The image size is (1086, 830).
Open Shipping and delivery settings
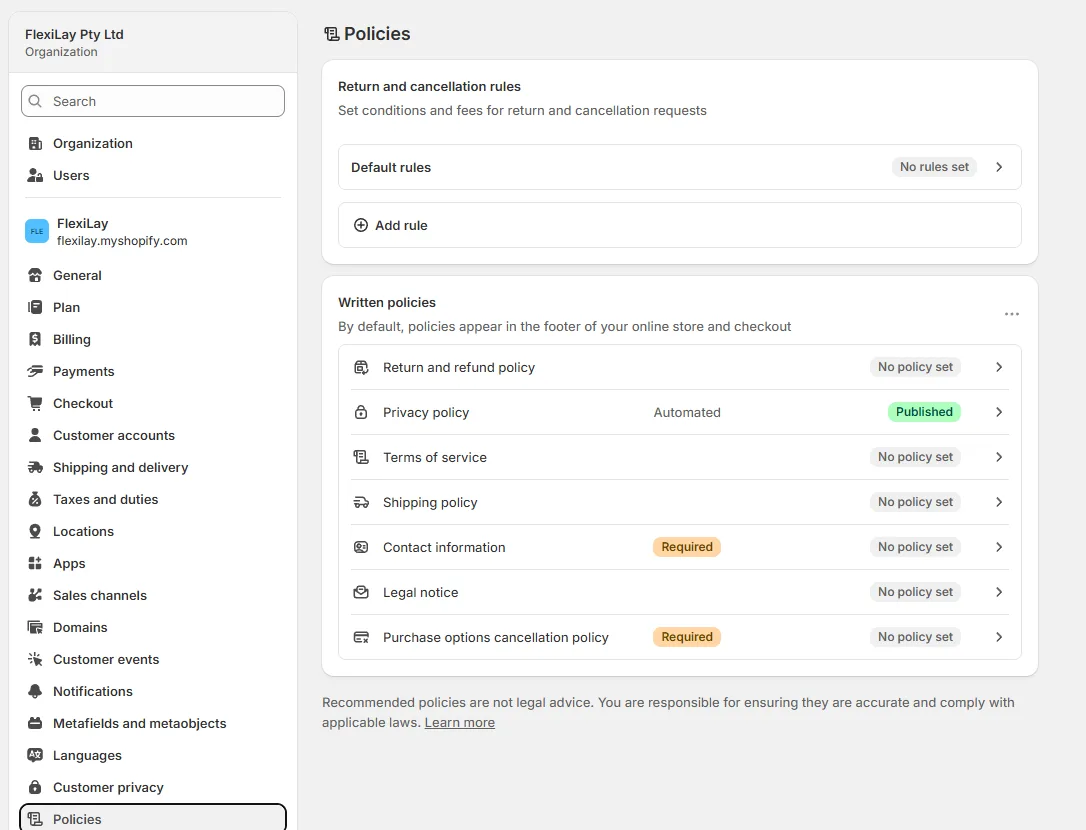tap(152, 467)
